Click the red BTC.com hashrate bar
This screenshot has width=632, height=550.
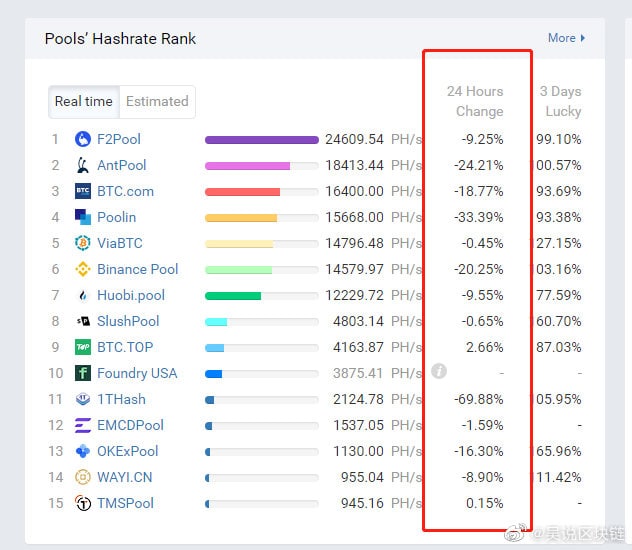pyautogui.click(x=242, y=192)
